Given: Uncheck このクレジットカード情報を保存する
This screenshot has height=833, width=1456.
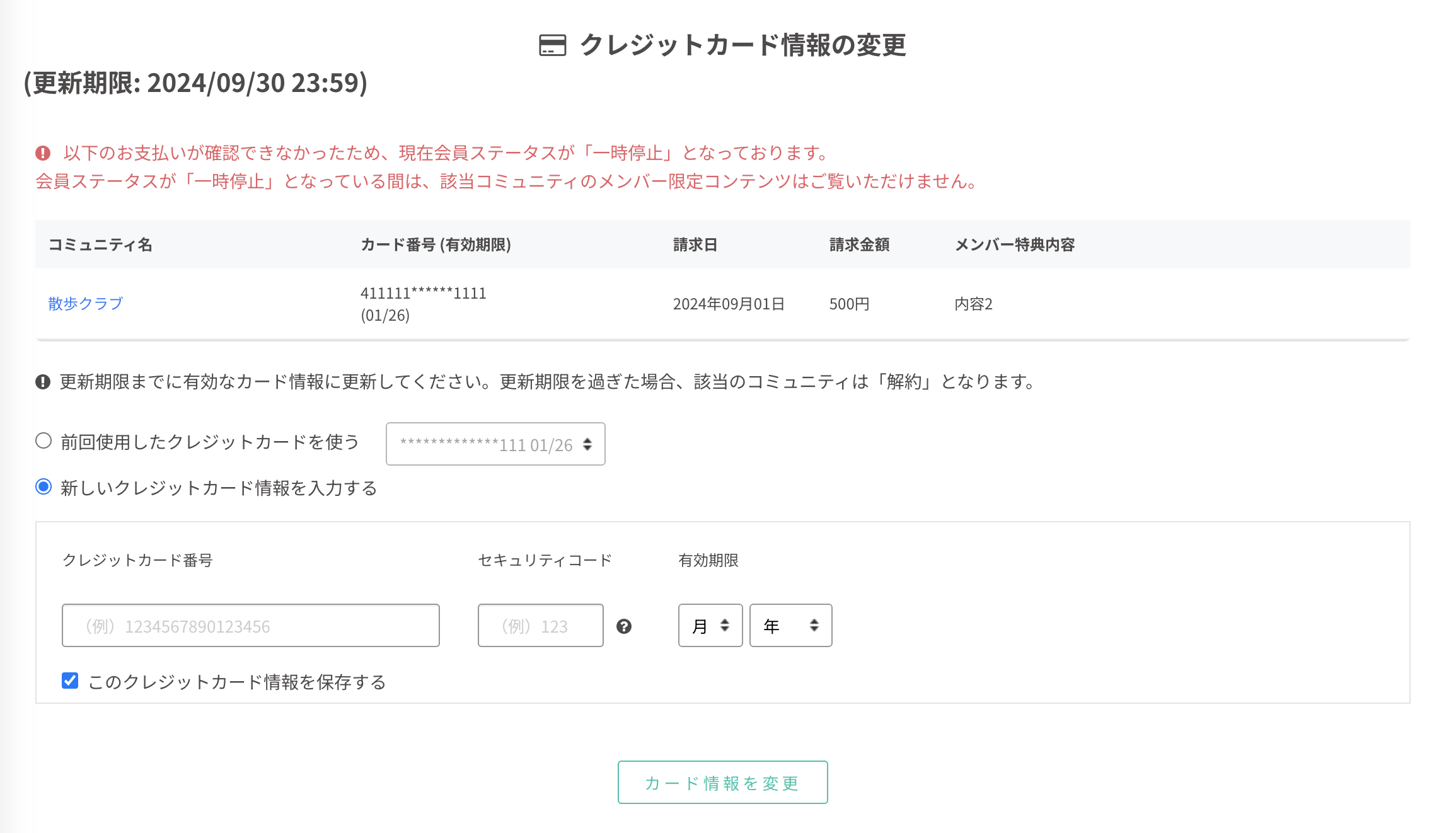Looking at the screenshot, I should [x=69, y=681].
